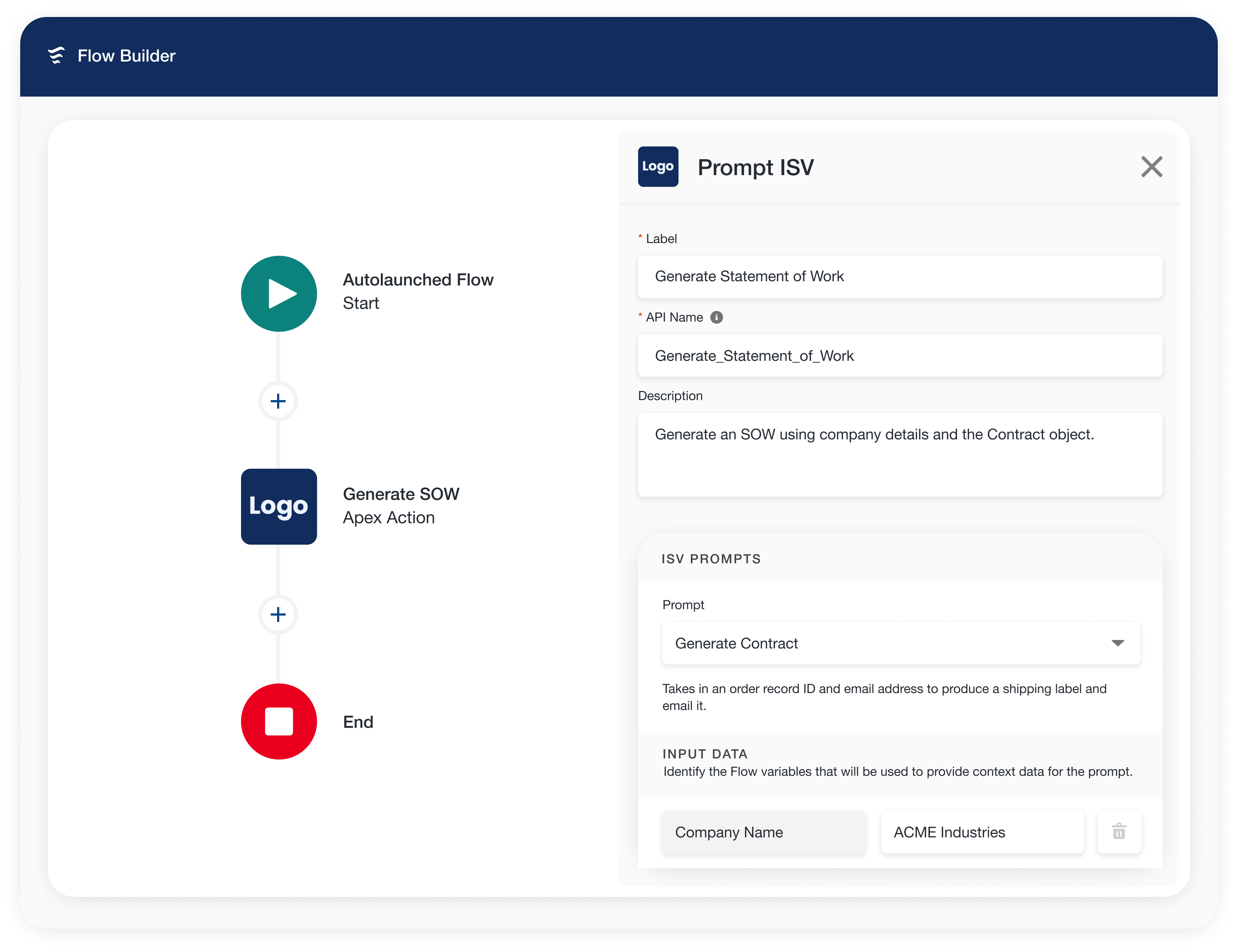Screen dimensions: 1238x952
Task: Collapse the ISV Prompts section
Action: click(711, 558)
